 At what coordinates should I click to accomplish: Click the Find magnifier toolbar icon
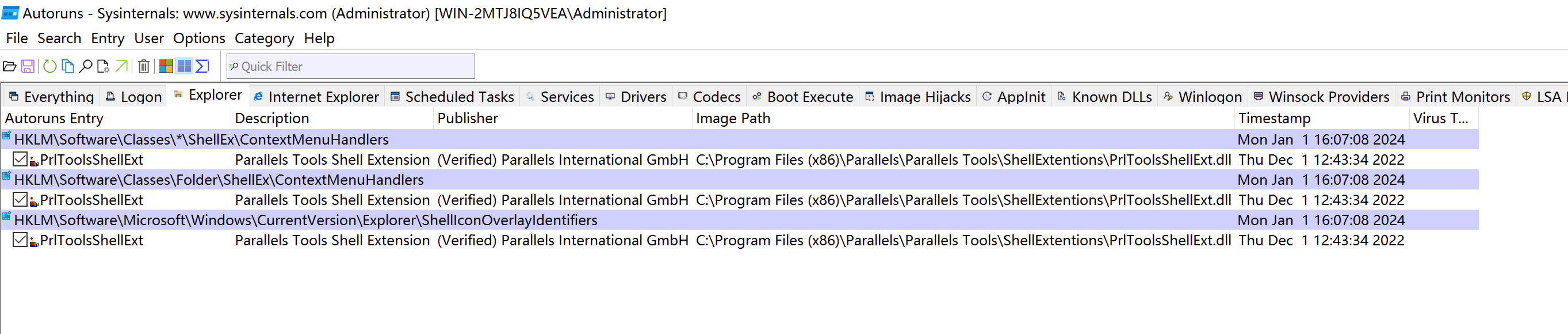(86, 66)
